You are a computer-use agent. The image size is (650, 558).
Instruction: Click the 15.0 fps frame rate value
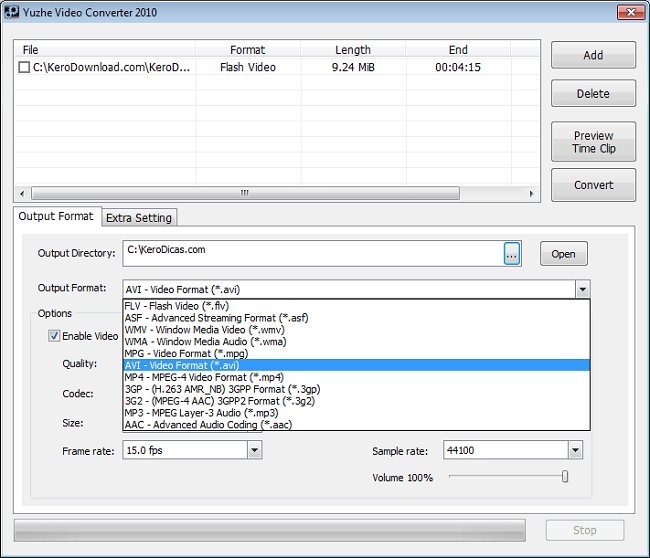(144, 450)
